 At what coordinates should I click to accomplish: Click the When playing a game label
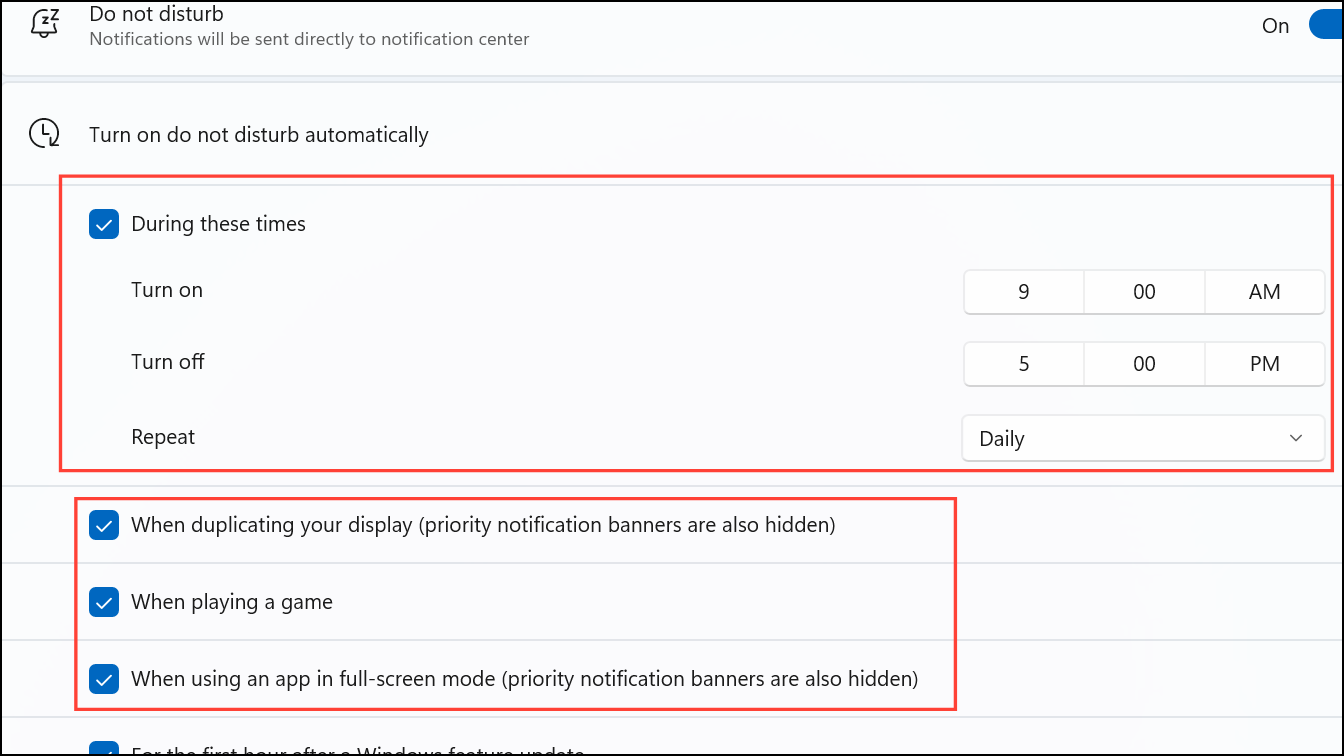[x=232, y=602]
